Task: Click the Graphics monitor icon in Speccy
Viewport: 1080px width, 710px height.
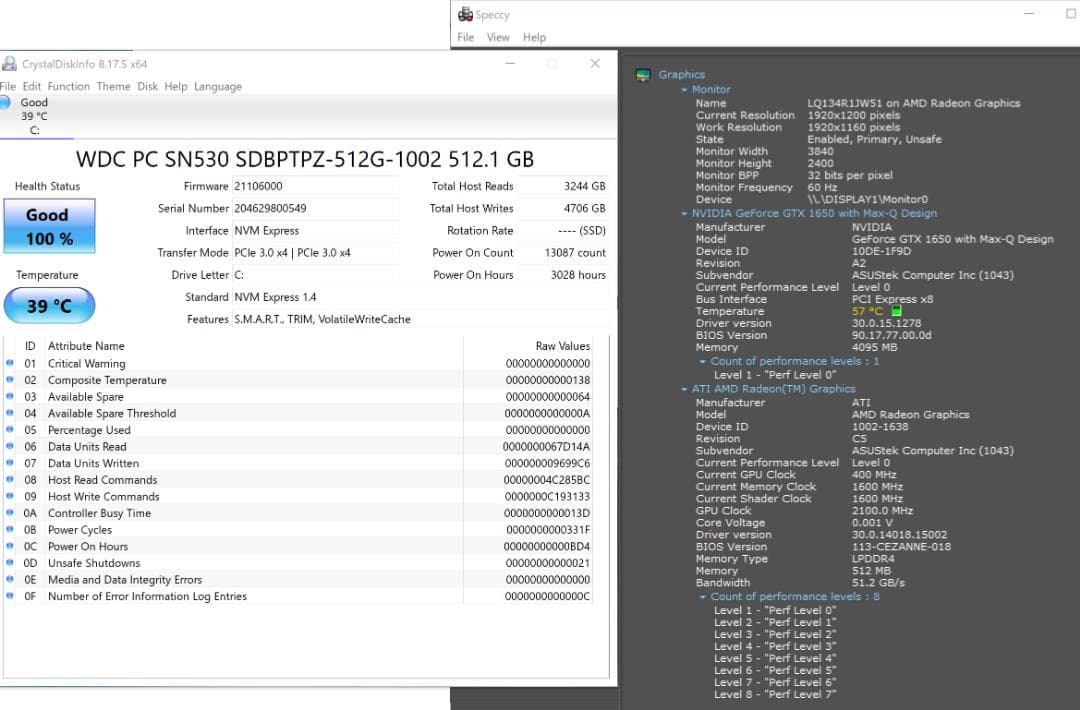Action: click(644, 75)
